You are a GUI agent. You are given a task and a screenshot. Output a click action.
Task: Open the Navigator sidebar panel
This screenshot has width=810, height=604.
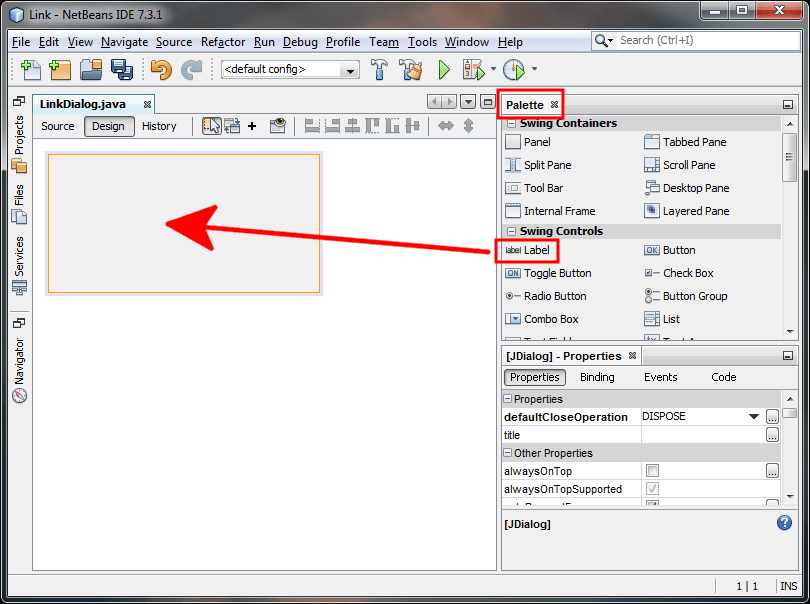click(x=19, y=370)
